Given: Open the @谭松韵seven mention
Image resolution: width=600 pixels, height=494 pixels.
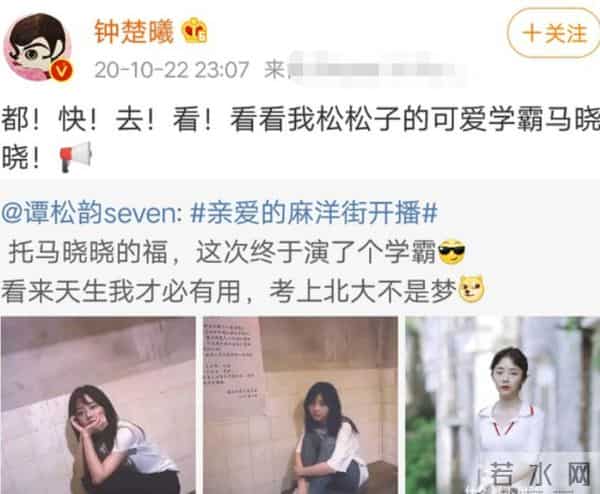Looking at the screenshot, I should 92,213.
